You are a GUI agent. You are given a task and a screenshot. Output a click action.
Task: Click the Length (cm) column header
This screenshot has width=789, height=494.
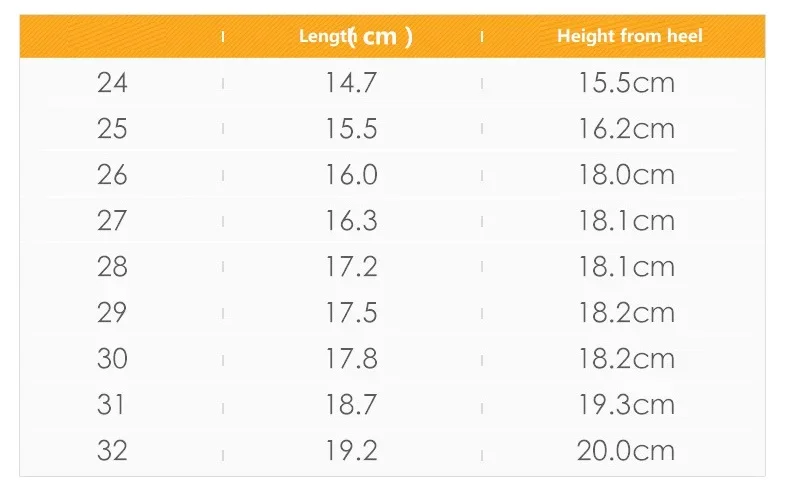click(x=355, y=36)
